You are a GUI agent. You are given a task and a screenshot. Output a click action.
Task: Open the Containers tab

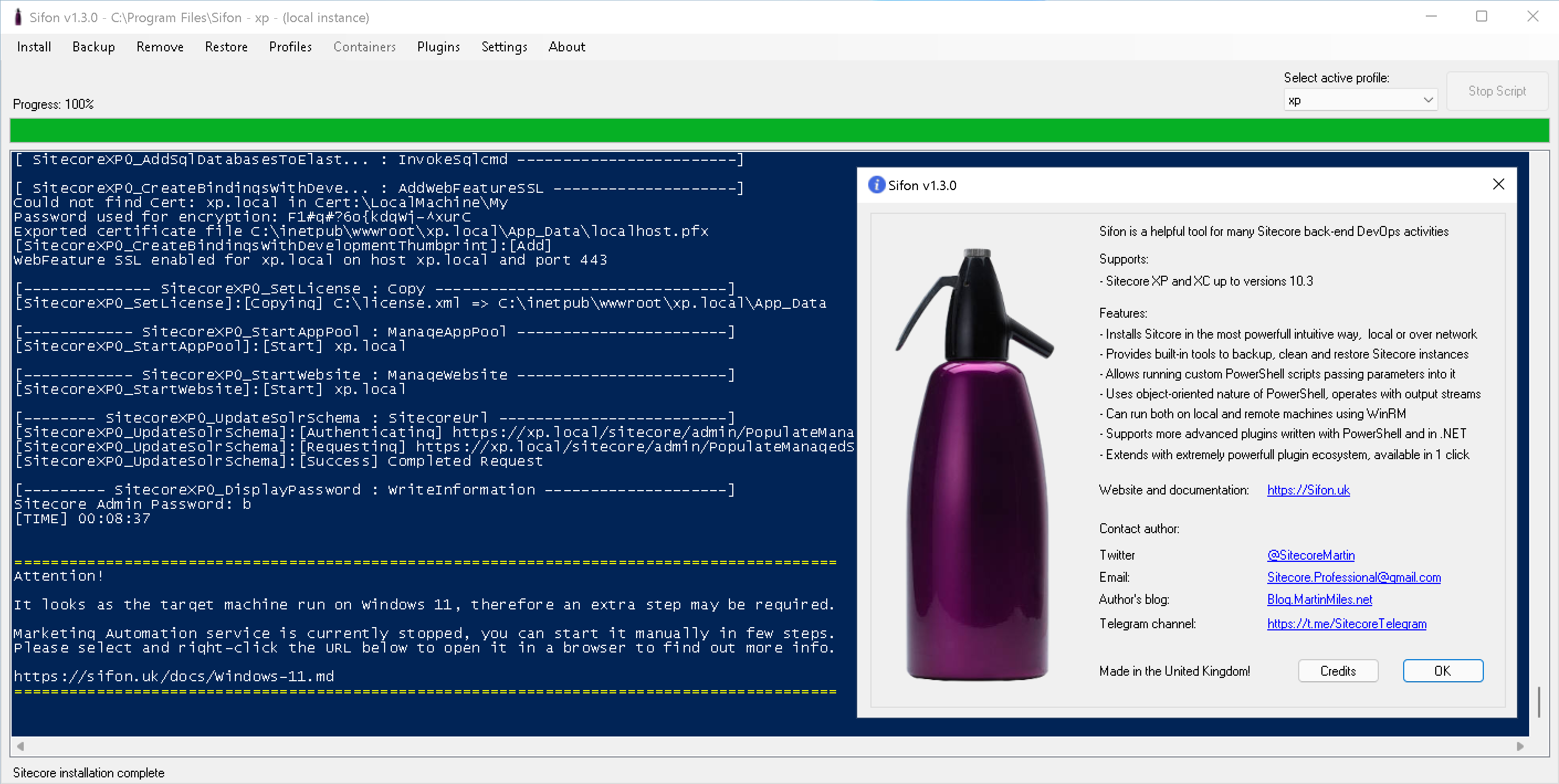coord(363,47)
